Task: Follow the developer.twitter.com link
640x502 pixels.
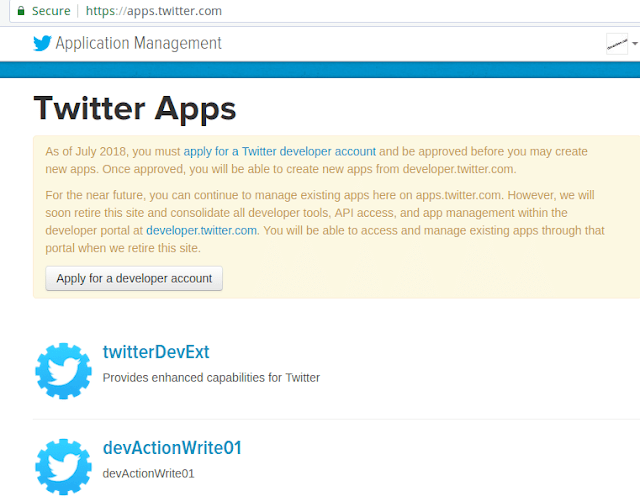Action: point(202,231)
